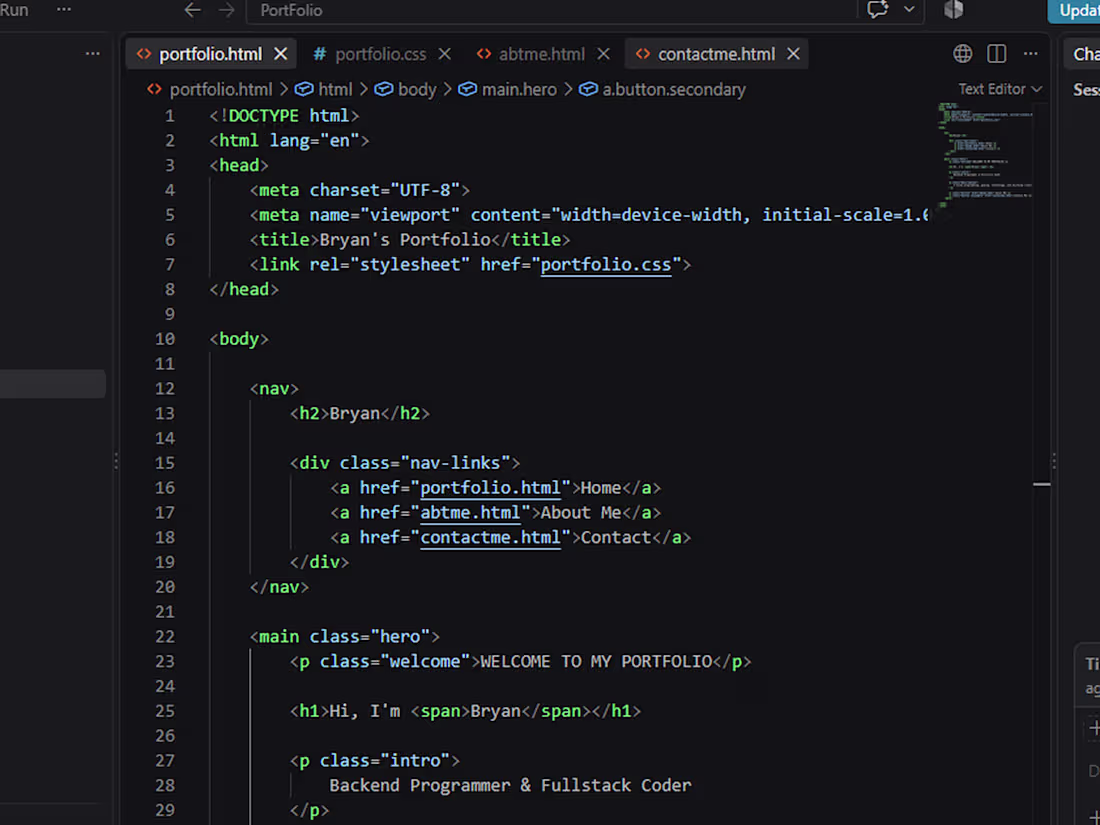Screen dimensions: 1100x825
Task: Click the html file icon in the breadcrumb
Action: coord(154,90)
